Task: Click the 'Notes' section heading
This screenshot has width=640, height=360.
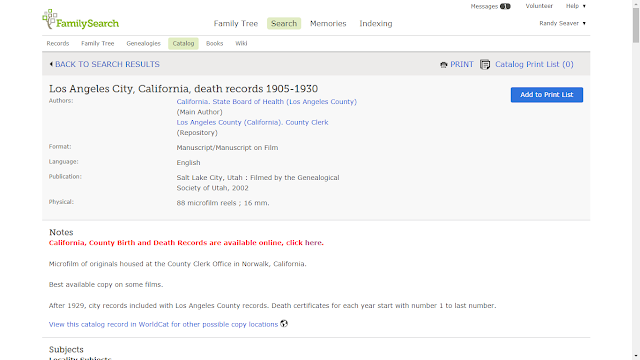Action: point(61,232)
